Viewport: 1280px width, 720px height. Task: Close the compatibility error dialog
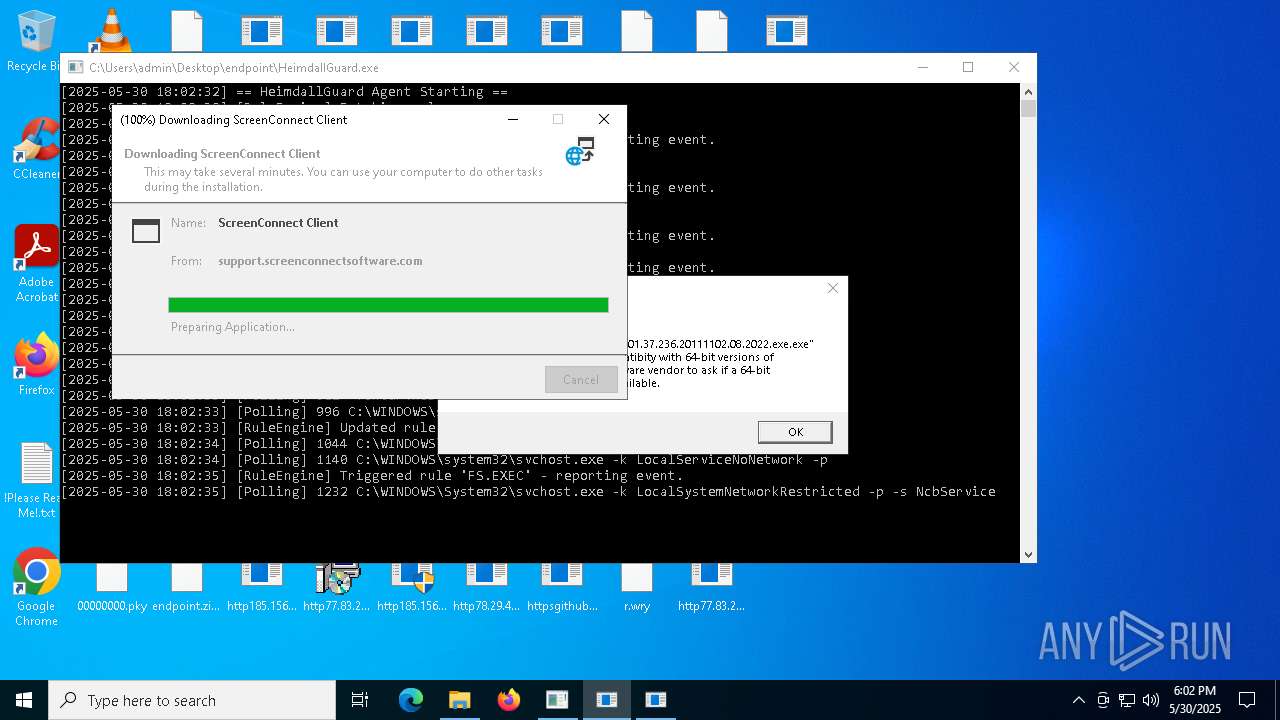(x=833, y=288)
